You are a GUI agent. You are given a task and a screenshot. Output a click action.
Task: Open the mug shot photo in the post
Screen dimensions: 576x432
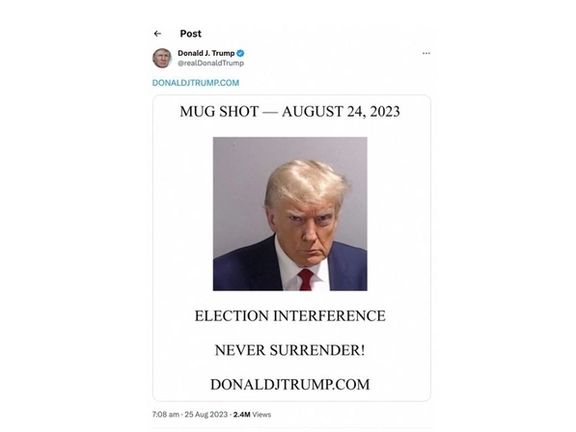pos(290,214)
